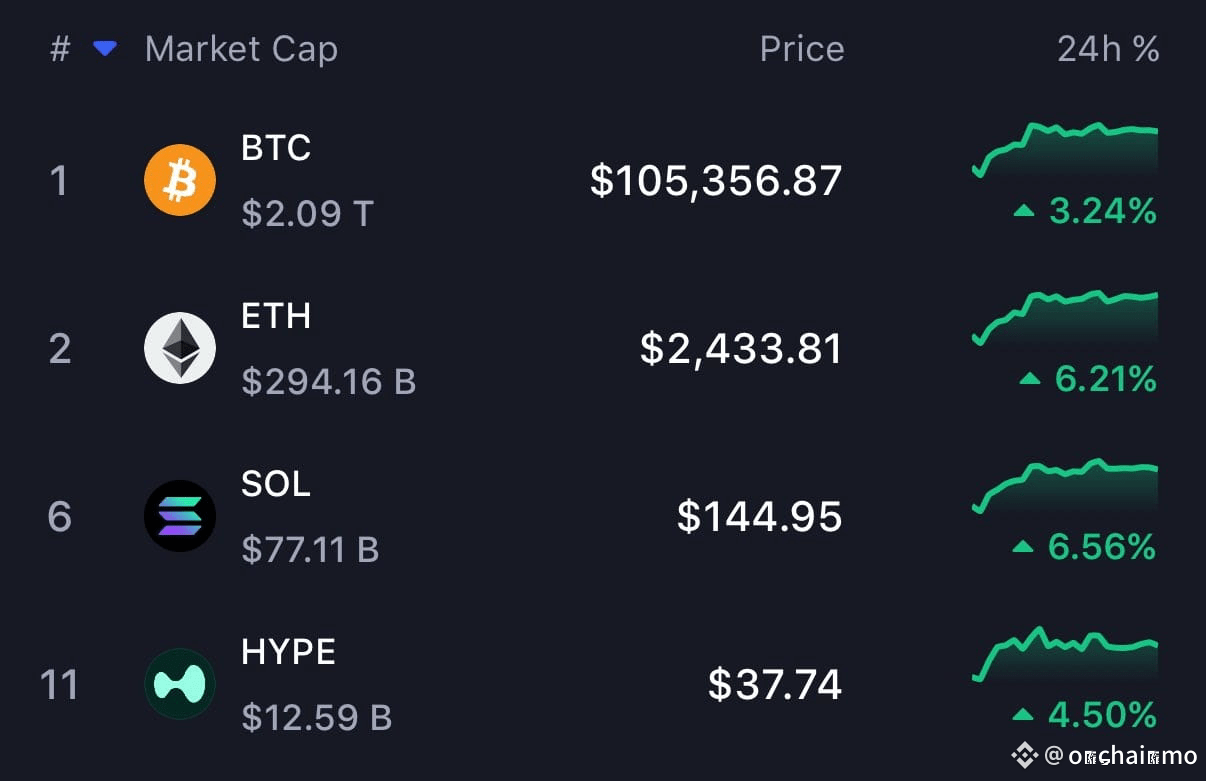
Task: Open the HYPE teal logo icon
Action: 180,684
